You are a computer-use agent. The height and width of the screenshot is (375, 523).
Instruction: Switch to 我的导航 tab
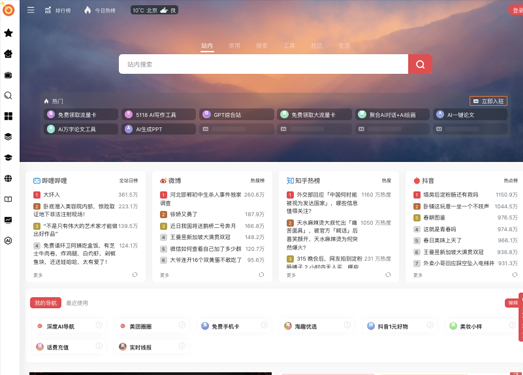tap(46, 303)
